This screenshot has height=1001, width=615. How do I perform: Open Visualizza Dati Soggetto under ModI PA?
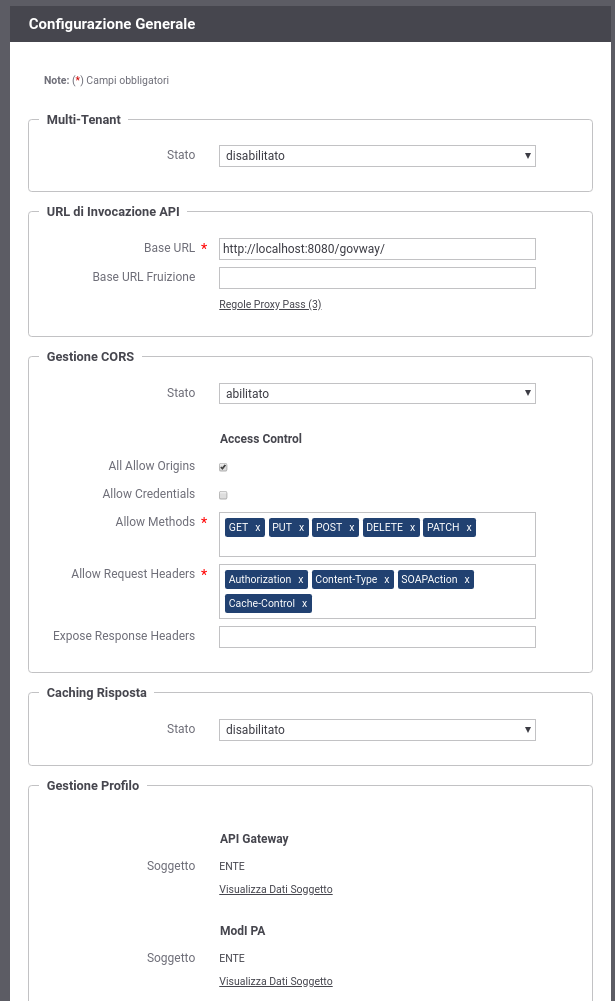point(276,981)
